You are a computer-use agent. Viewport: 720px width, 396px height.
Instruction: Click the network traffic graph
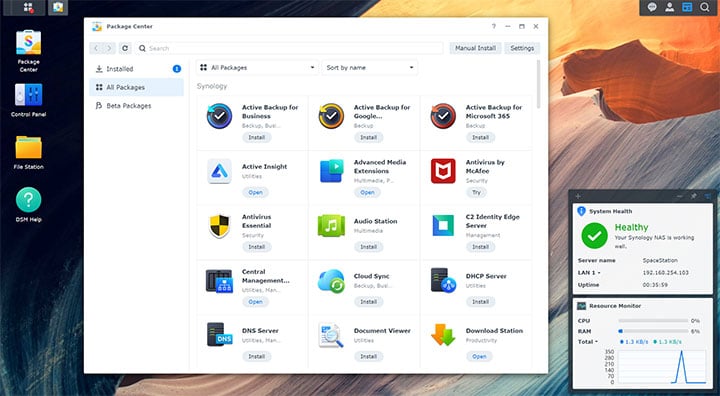point(662,366)
